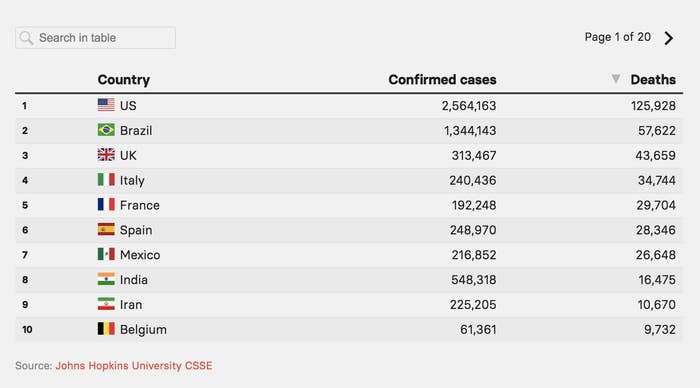Image resolution: width=700 pixels, height=388 pixels.
Task: Click the India flag icon
Action: 106,279
